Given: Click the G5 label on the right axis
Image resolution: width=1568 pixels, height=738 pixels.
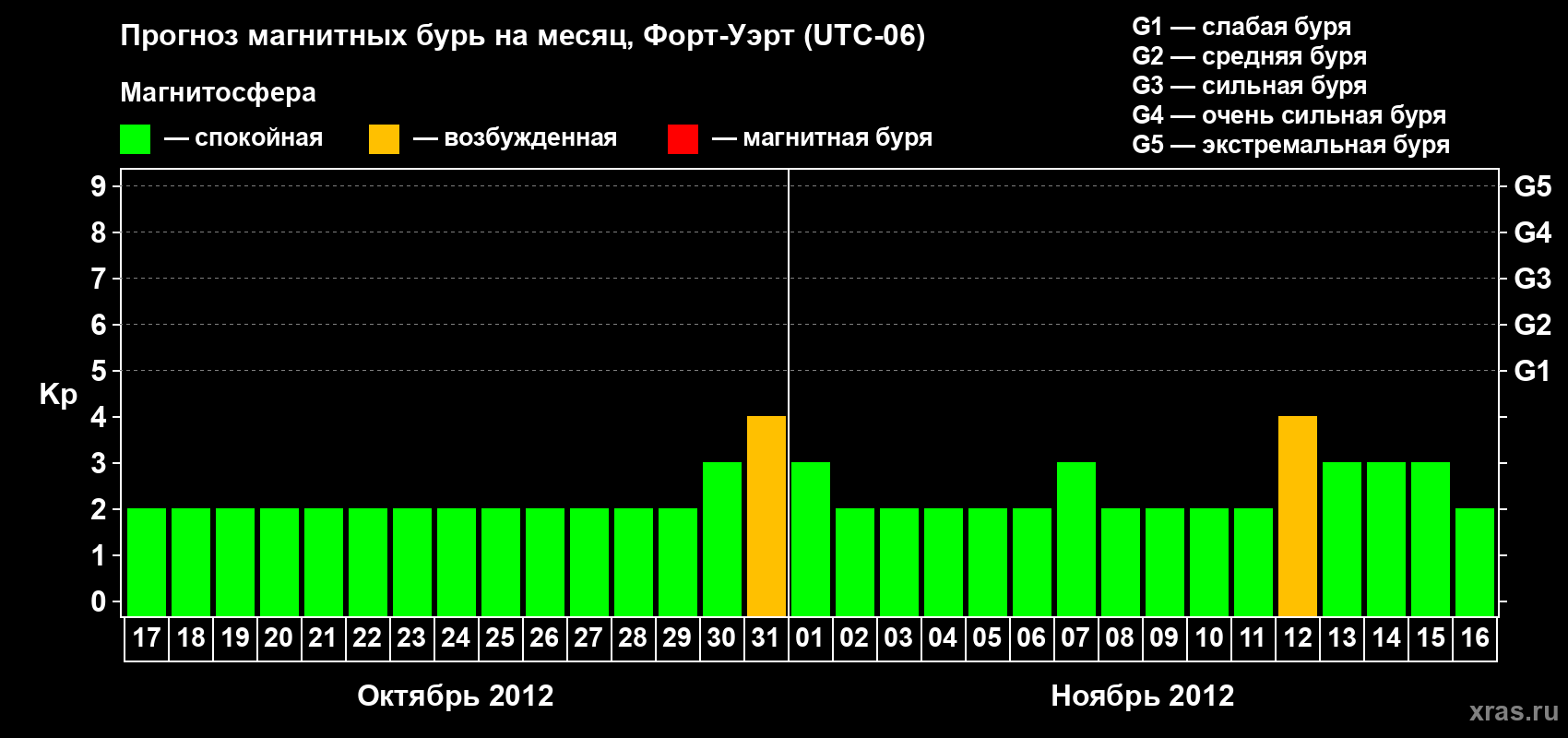Looking at the screenshot, I should pos(1533,186).
